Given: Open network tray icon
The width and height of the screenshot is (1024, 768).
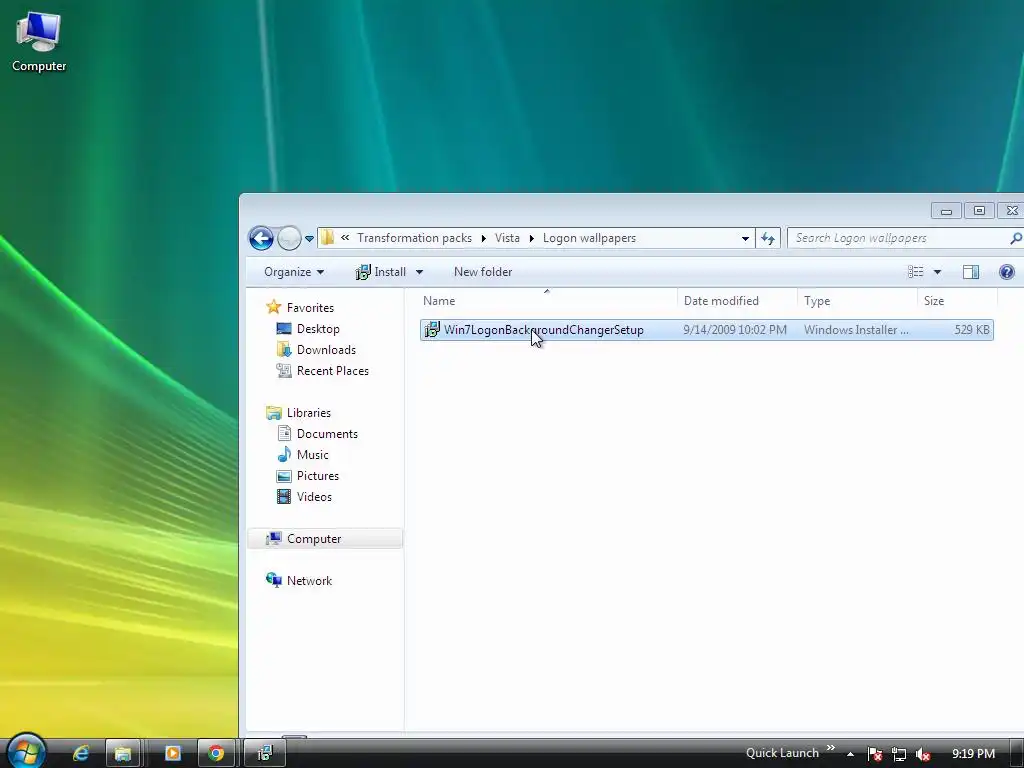Looking at the screenshot, I should pos(899,754).
